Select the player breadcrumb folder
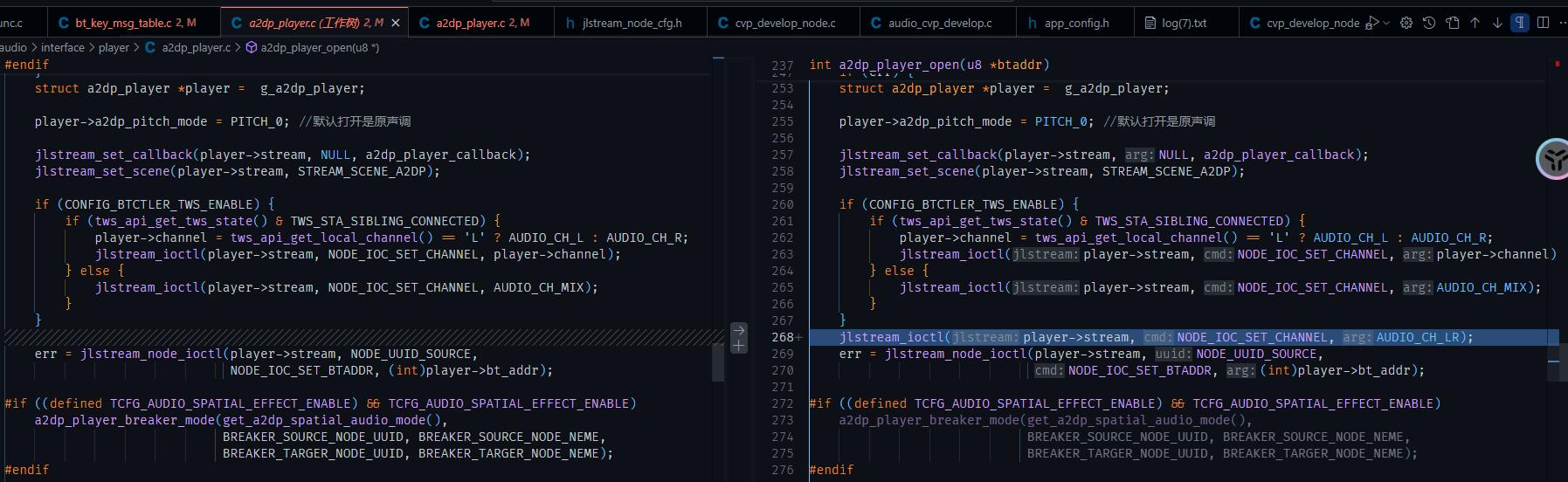 point(114,47)
